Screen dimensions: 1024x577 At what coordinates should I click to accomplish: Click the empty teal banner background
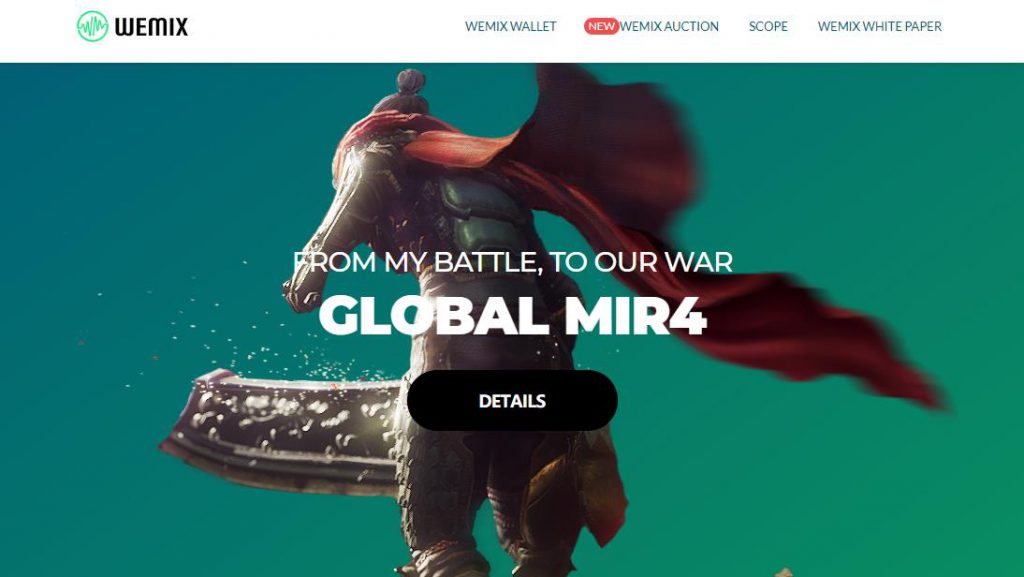(x=131, y=196)
